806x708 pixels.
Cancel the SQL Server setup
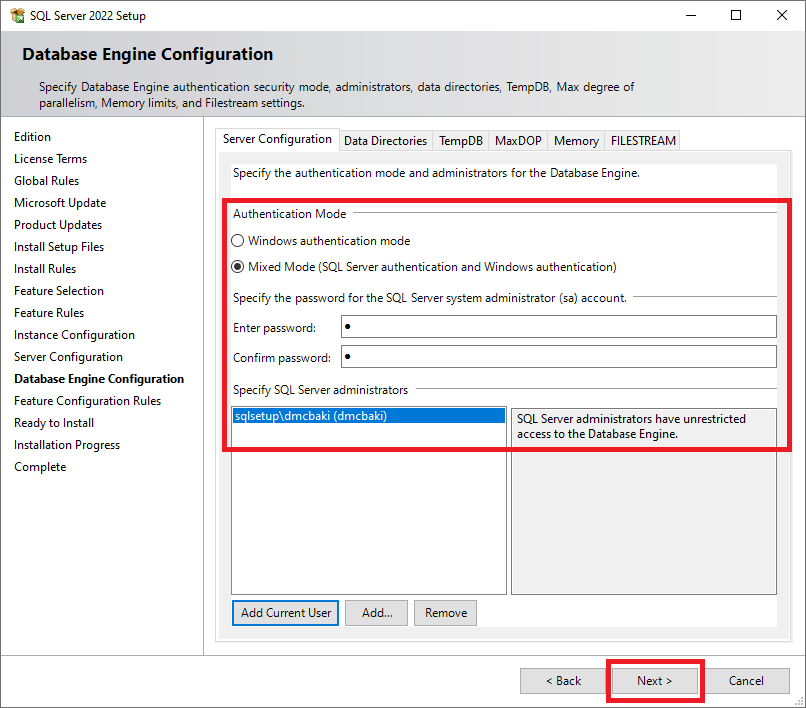click(x=746, y=681)
